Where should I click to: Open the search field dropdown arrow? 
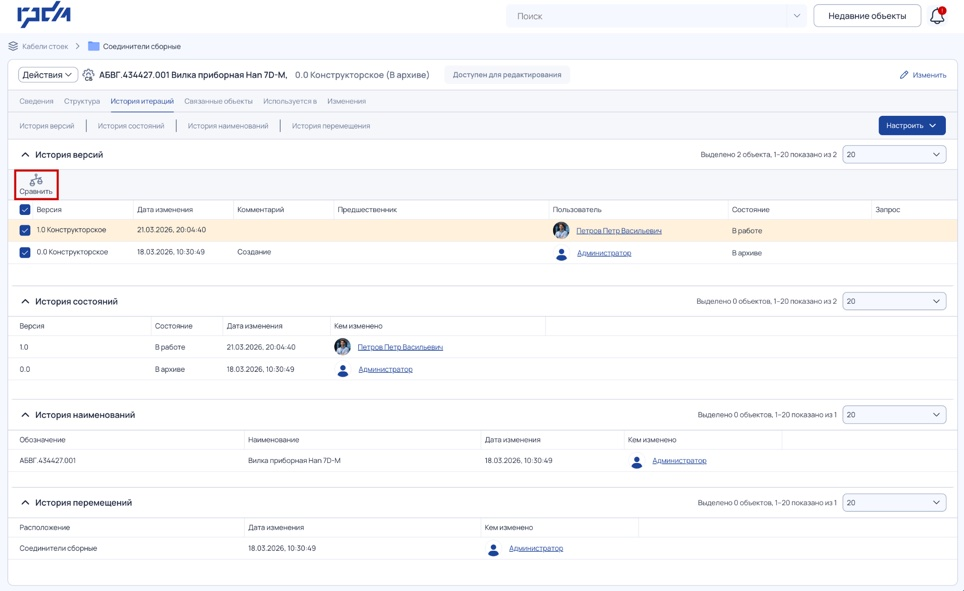coord(797,16)
